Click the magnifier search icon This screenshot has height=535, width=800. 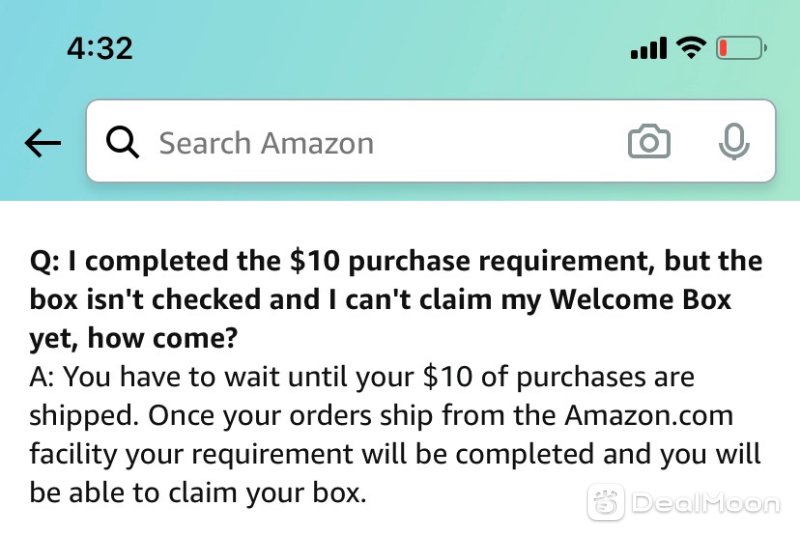(x=122, y=142)
